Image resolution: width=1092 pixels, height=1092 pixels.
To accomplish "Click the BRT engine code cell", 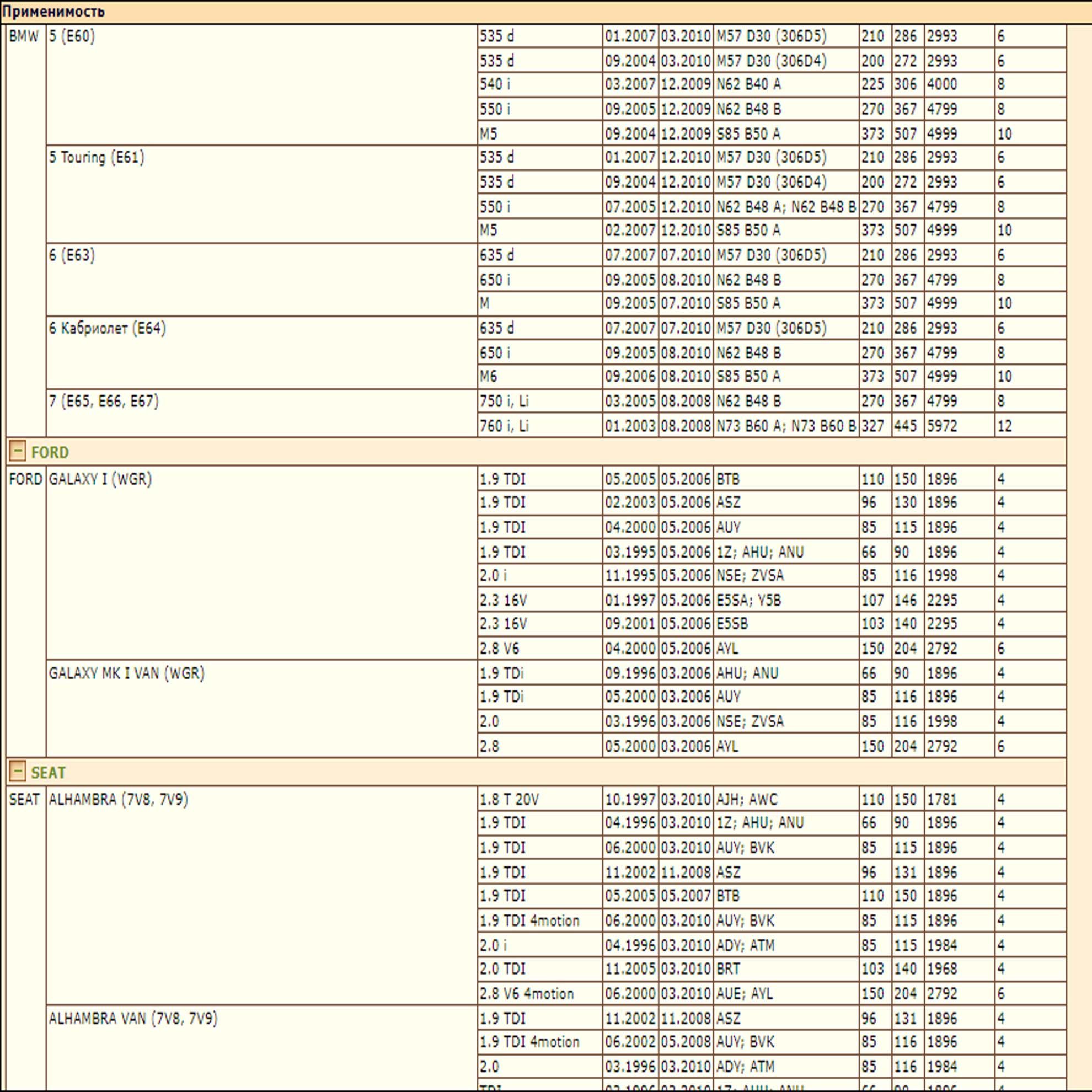I will (728, 968).
